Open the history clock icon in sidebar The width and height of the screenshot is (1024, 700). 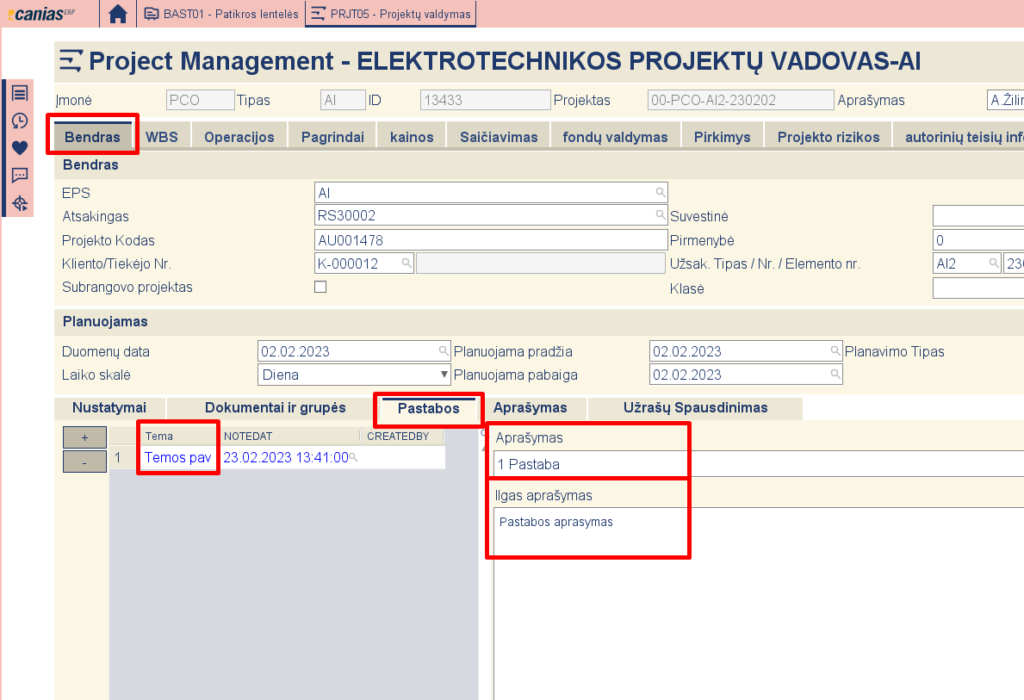tap(19, 120)
